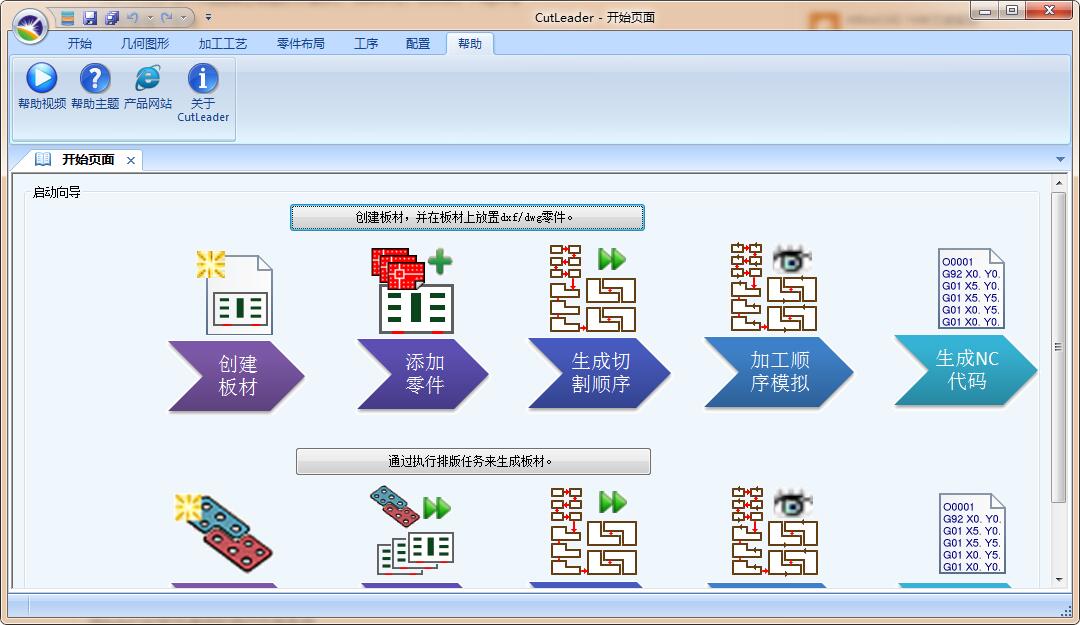1080x625 pixels.
Task: Click the scrollbar up arrow
Action: coord(1059,183)
